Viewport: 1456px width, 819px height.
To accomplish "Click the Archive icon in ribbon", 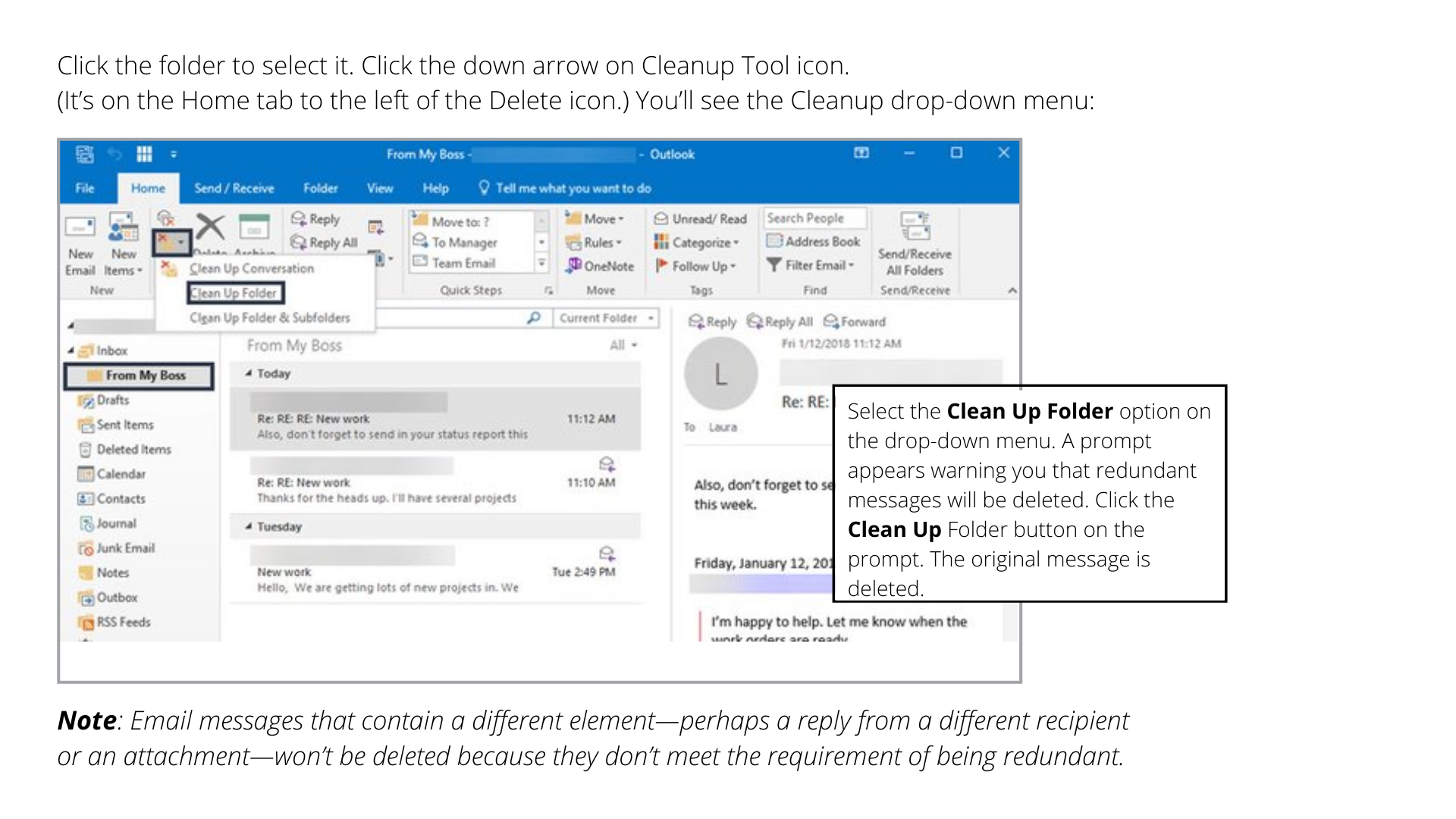I will [254, 227].
